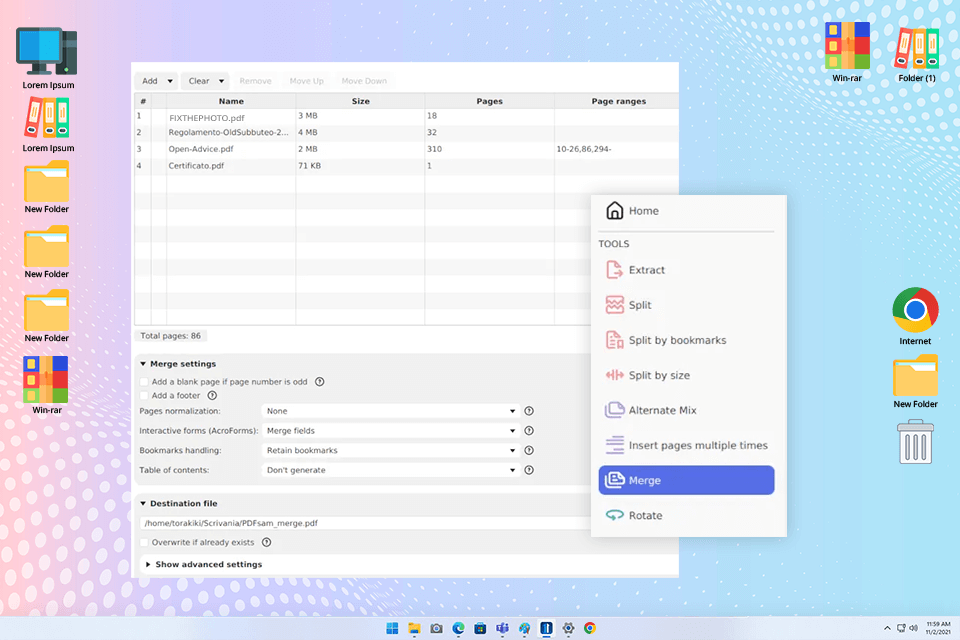Launch Chrome from the taskbar
Screen dimensions: 960x640
tap(590, 628)
